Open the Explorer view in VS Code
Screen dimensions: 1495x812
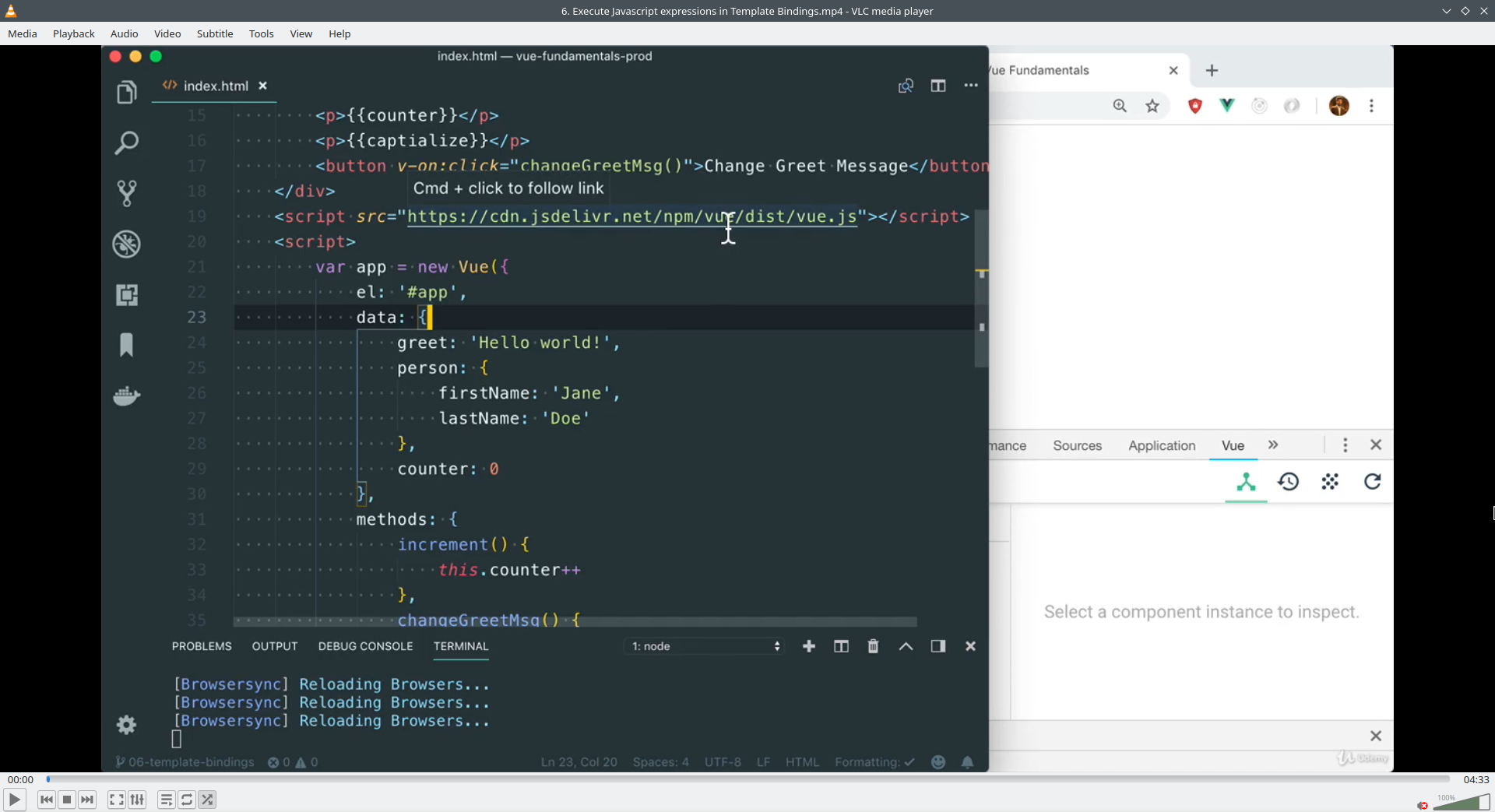click(x=126, y=92)
